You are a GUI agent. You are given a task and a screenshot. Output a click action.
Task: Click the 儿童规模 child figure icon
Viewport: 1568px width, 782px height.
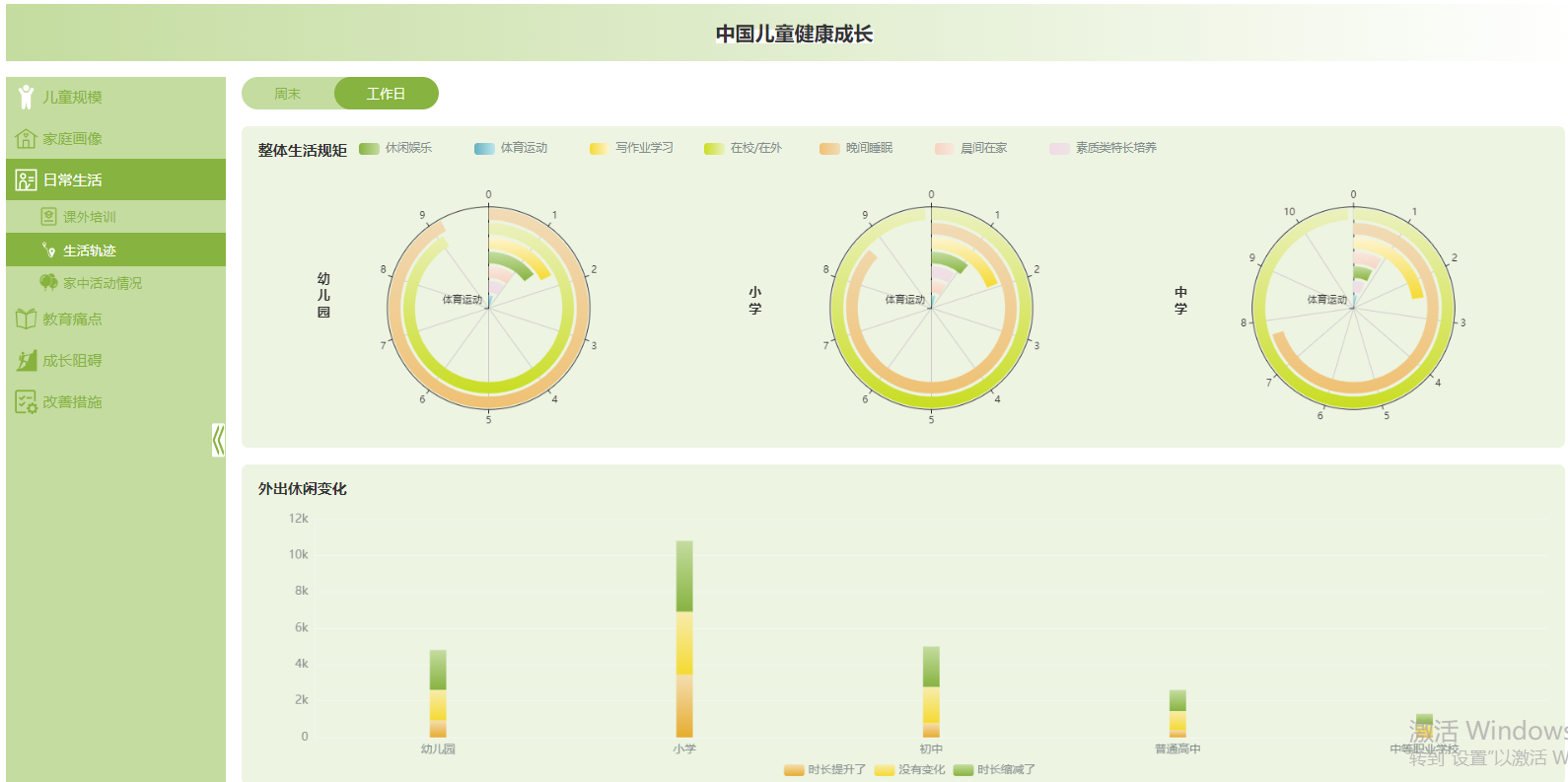(26, 97)
